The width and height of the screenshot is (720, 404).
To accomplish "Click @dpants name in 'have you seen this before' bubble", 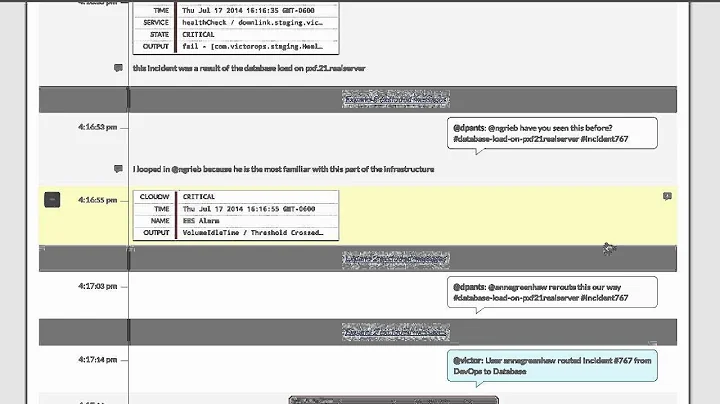I will (469, 128).
